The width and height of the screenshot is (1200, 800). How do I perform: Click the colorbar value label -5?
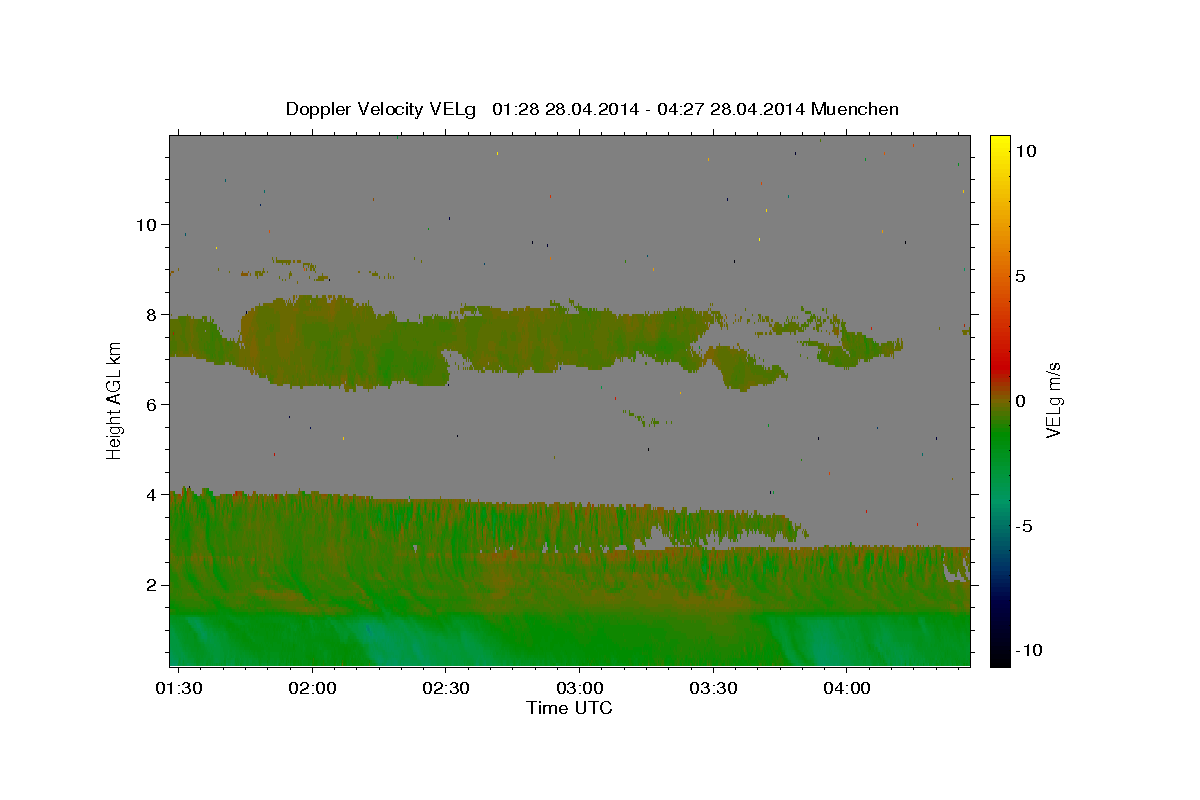click(x=1023, y=526)
